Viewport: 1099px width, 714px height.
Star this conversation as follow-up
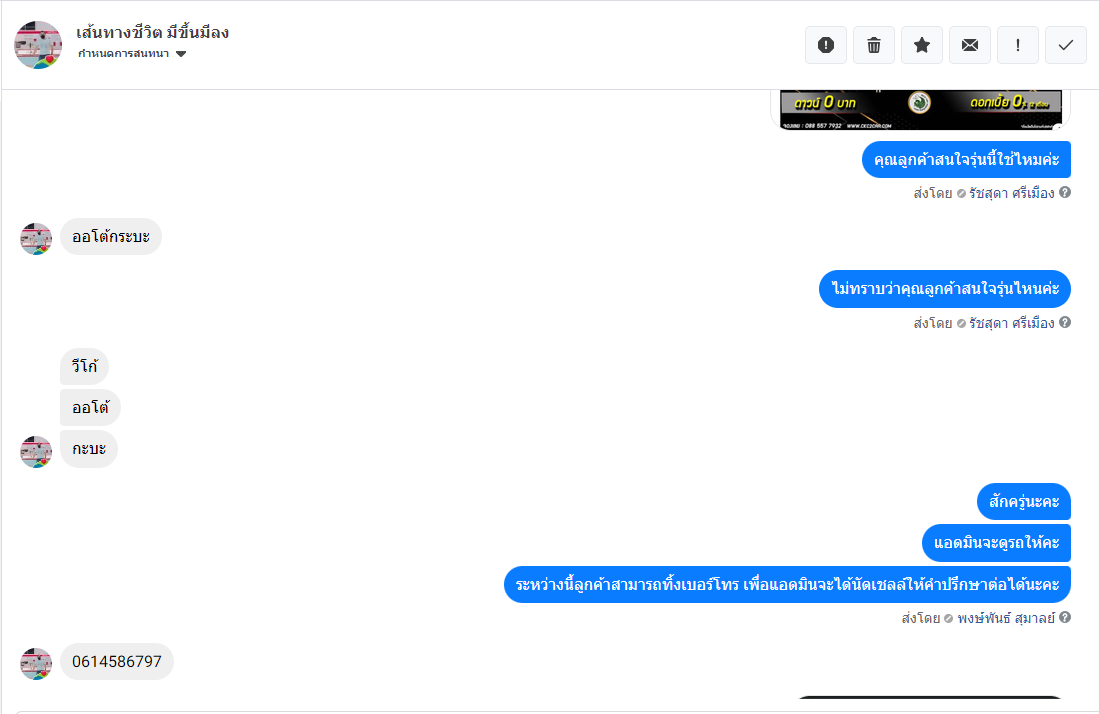tap(922, 46)
